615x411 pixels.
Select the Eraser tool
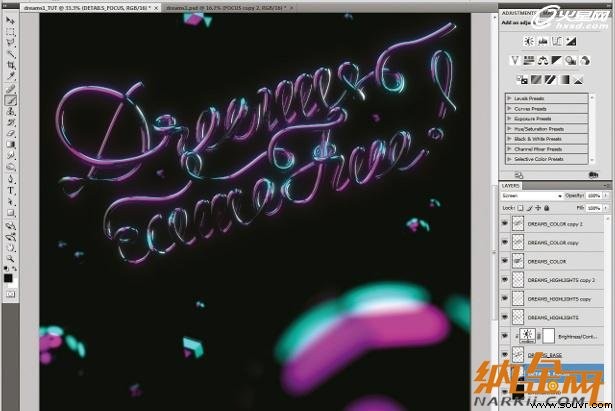tap(11, 133)
